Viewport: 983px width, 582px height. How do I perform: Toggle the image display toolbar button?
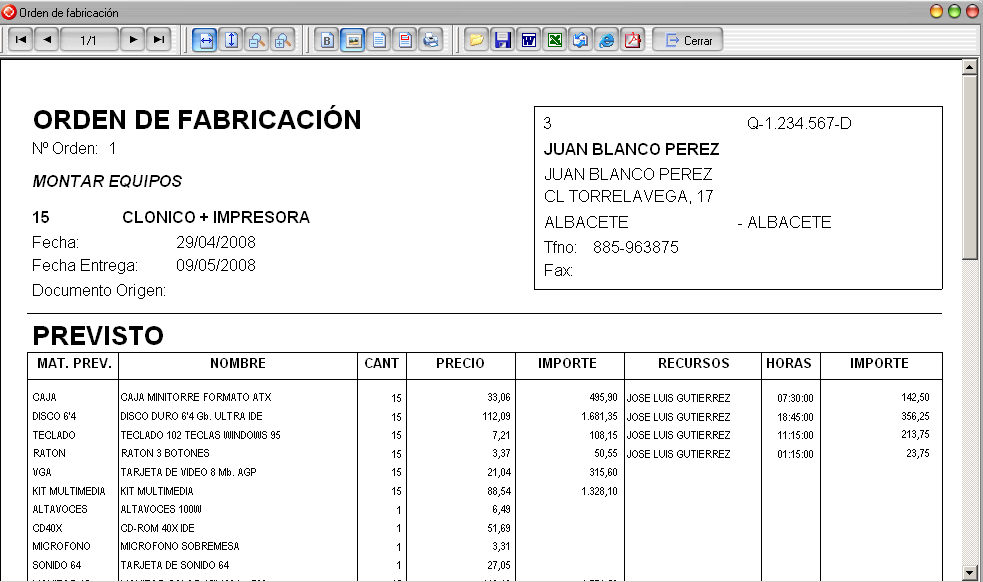click(353, 41)
